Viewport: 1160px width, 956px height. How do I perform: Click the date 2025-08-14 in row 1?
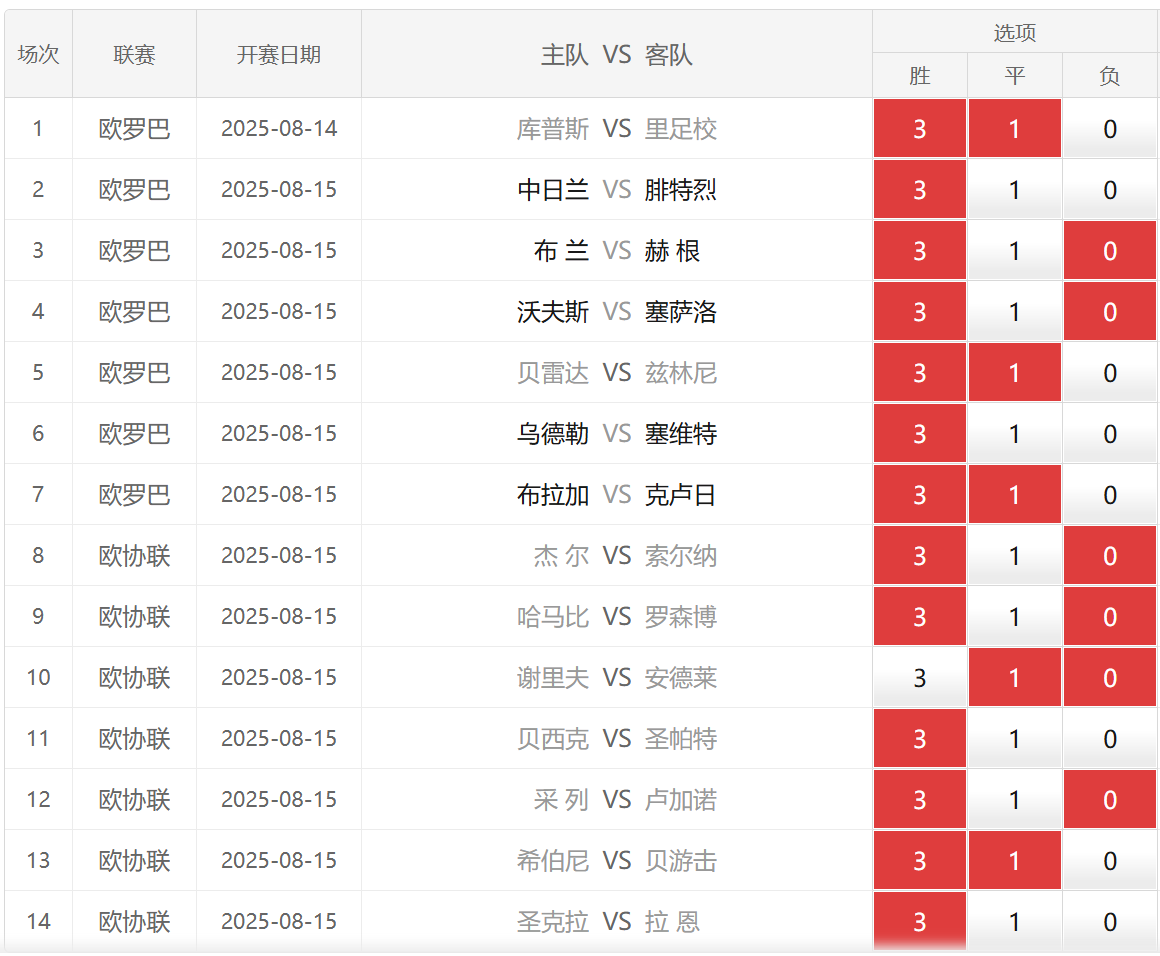(279, 129)
